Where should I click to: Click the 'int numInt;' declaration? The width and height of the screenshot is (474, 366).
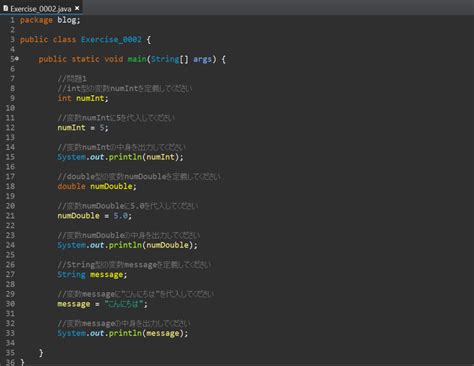point(83,98)
